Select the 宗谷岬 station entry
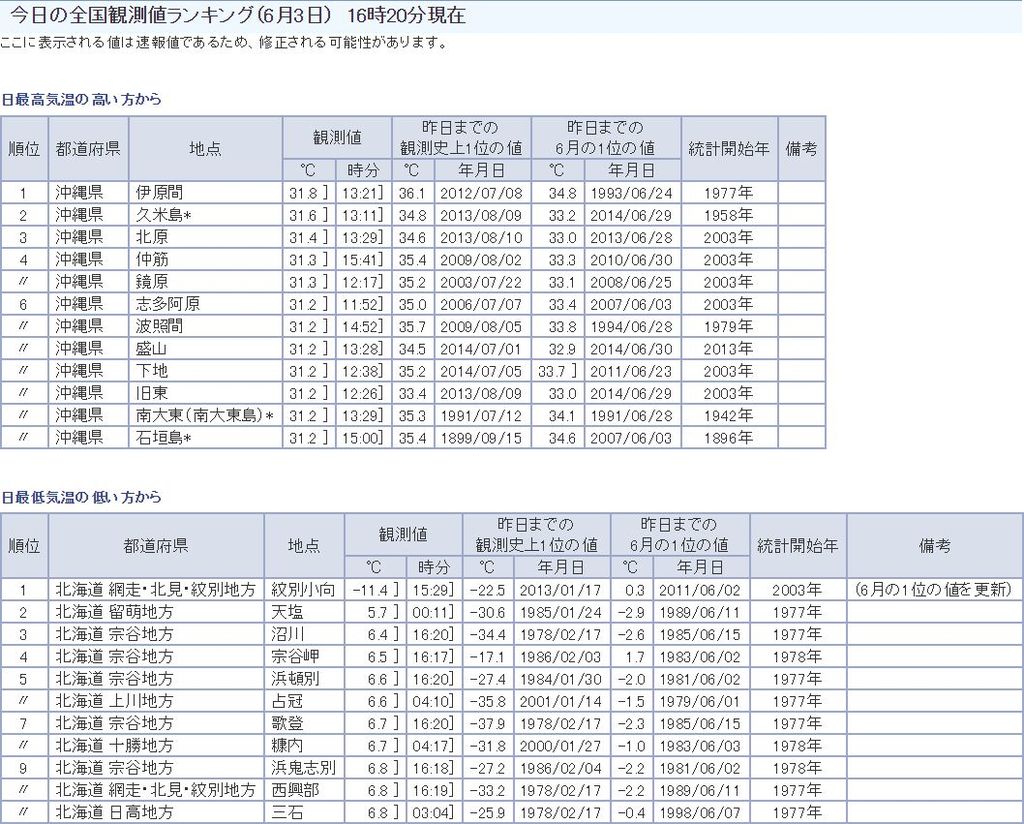 (293, 657)
